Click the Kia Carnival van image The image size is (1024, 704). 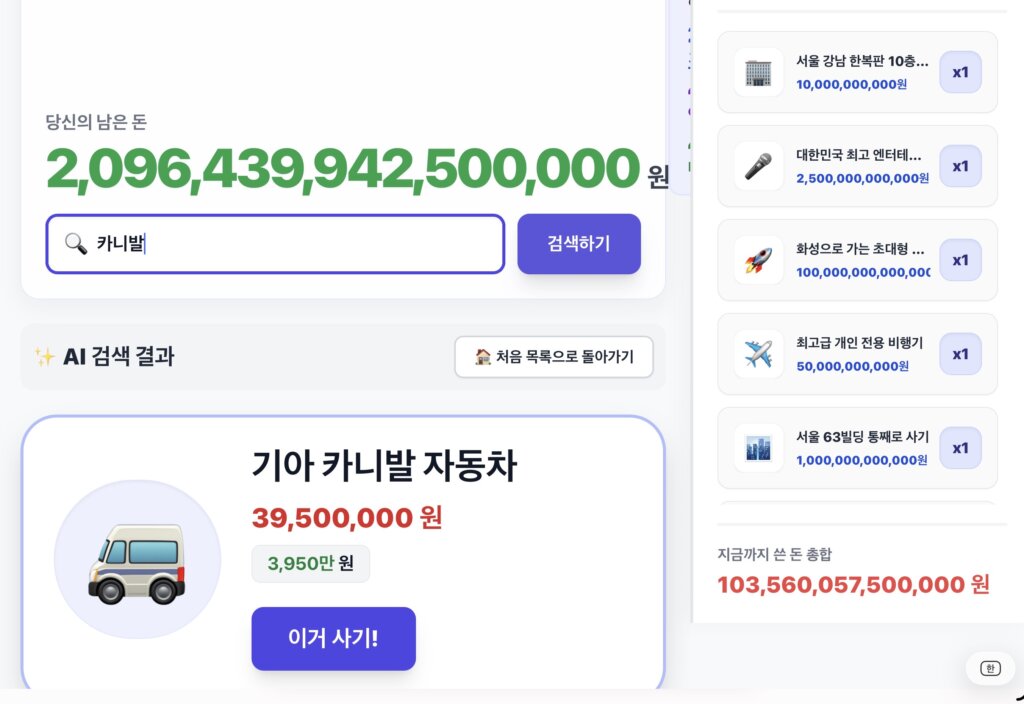pyautogui.click(x=137, y=563)
